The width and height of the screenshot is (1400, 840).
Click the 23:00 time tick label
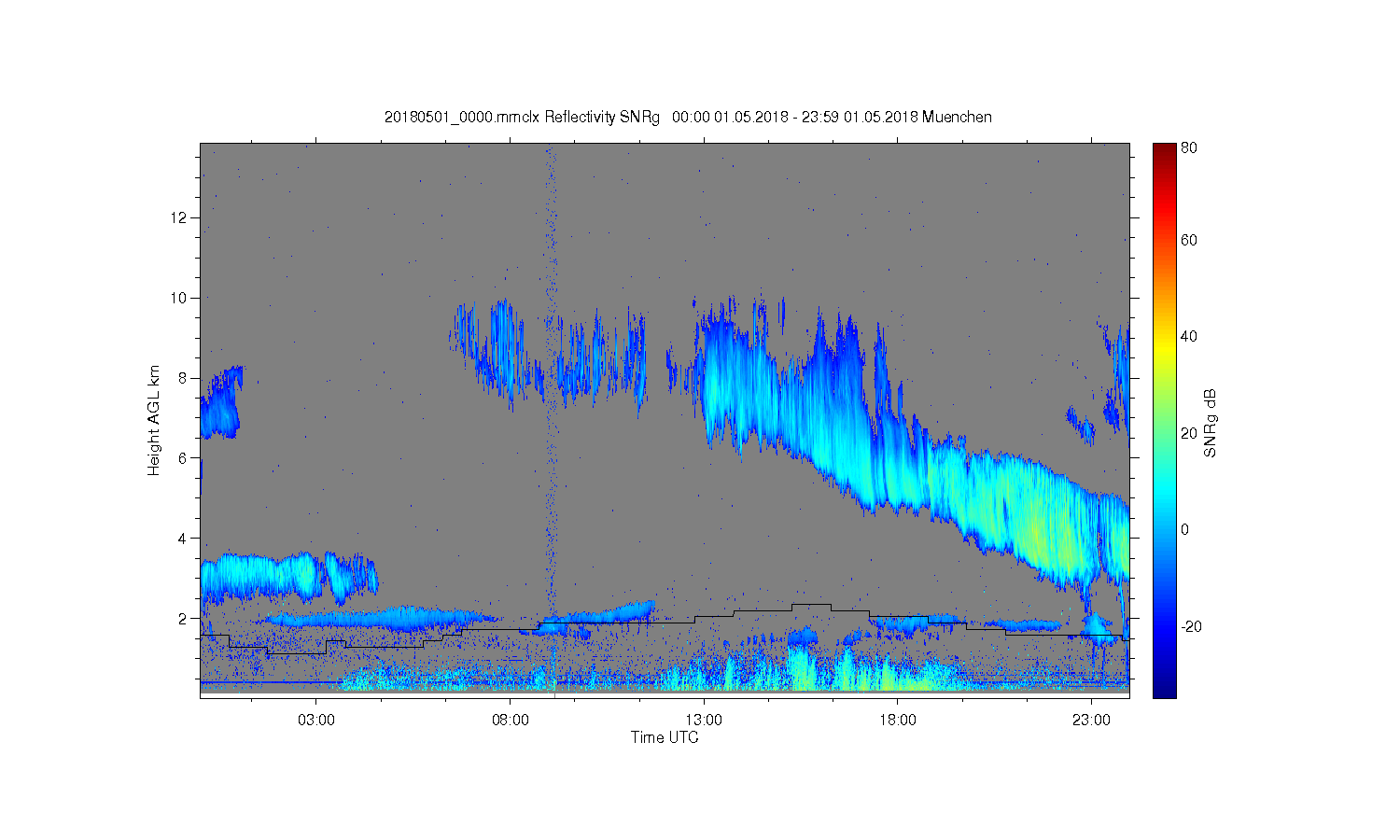tap(1091, 721)
